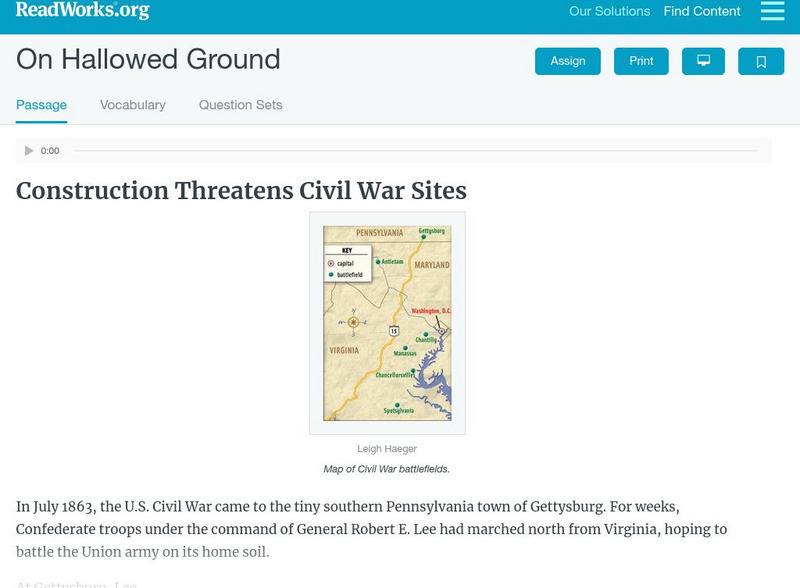Switch to the Question Sets tab
The height and width of the screenshot is (588, 800).
click(x=240, y=105)
